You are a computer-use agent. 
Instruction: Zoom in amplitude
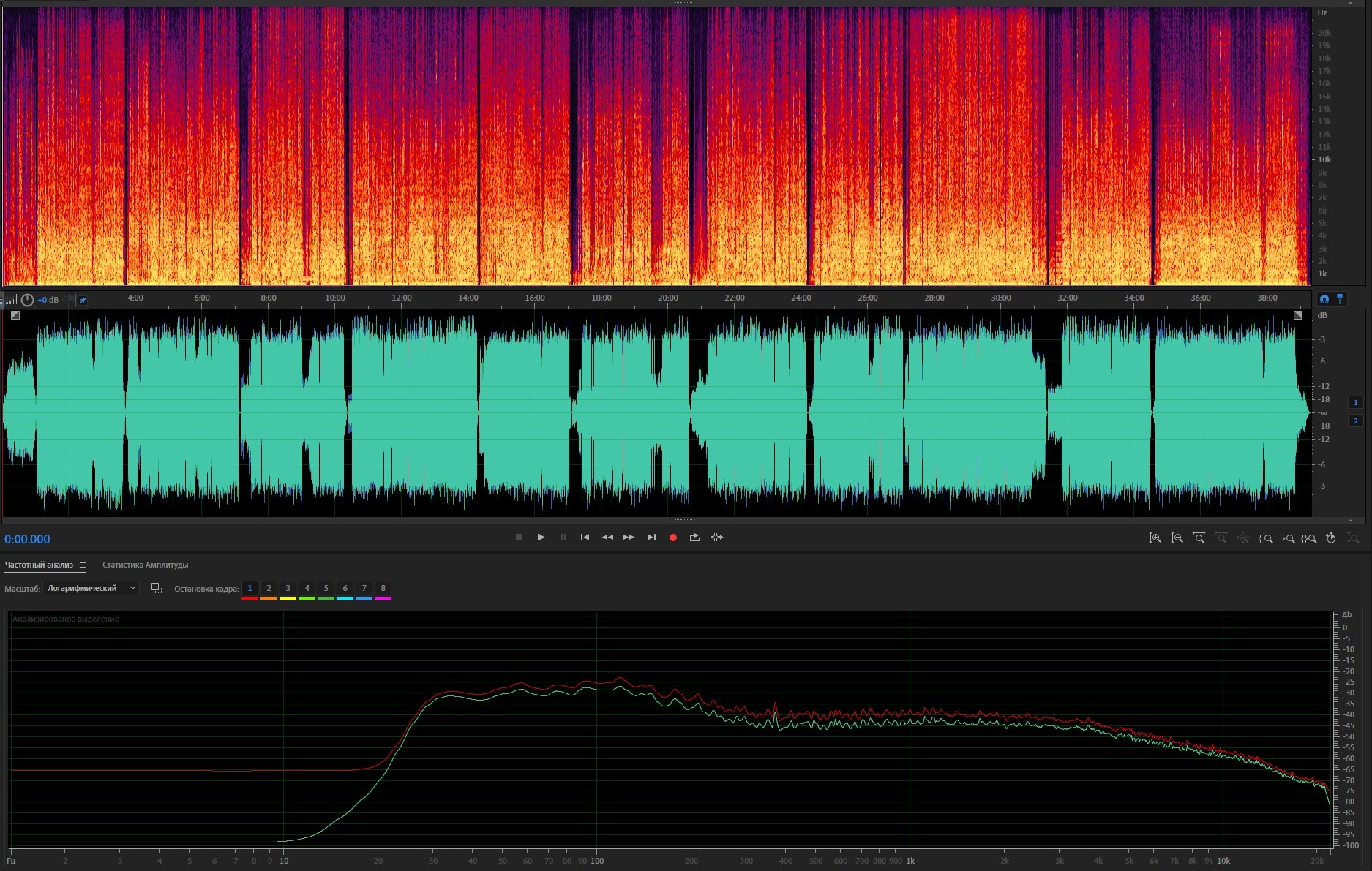[1155, 538]
